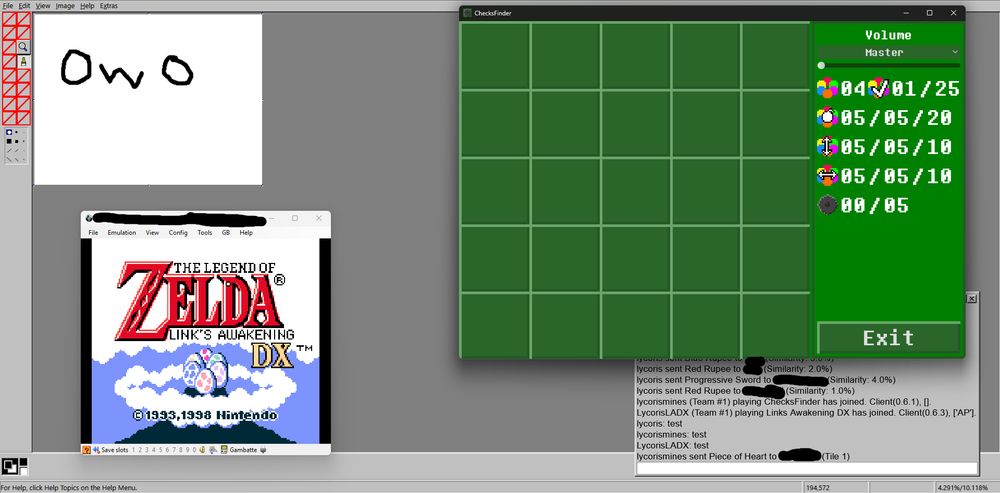Select save slot 7 in emulator status bar
Image resolution: width=1000 pixels, height=493 pixels.
point(174,450)
